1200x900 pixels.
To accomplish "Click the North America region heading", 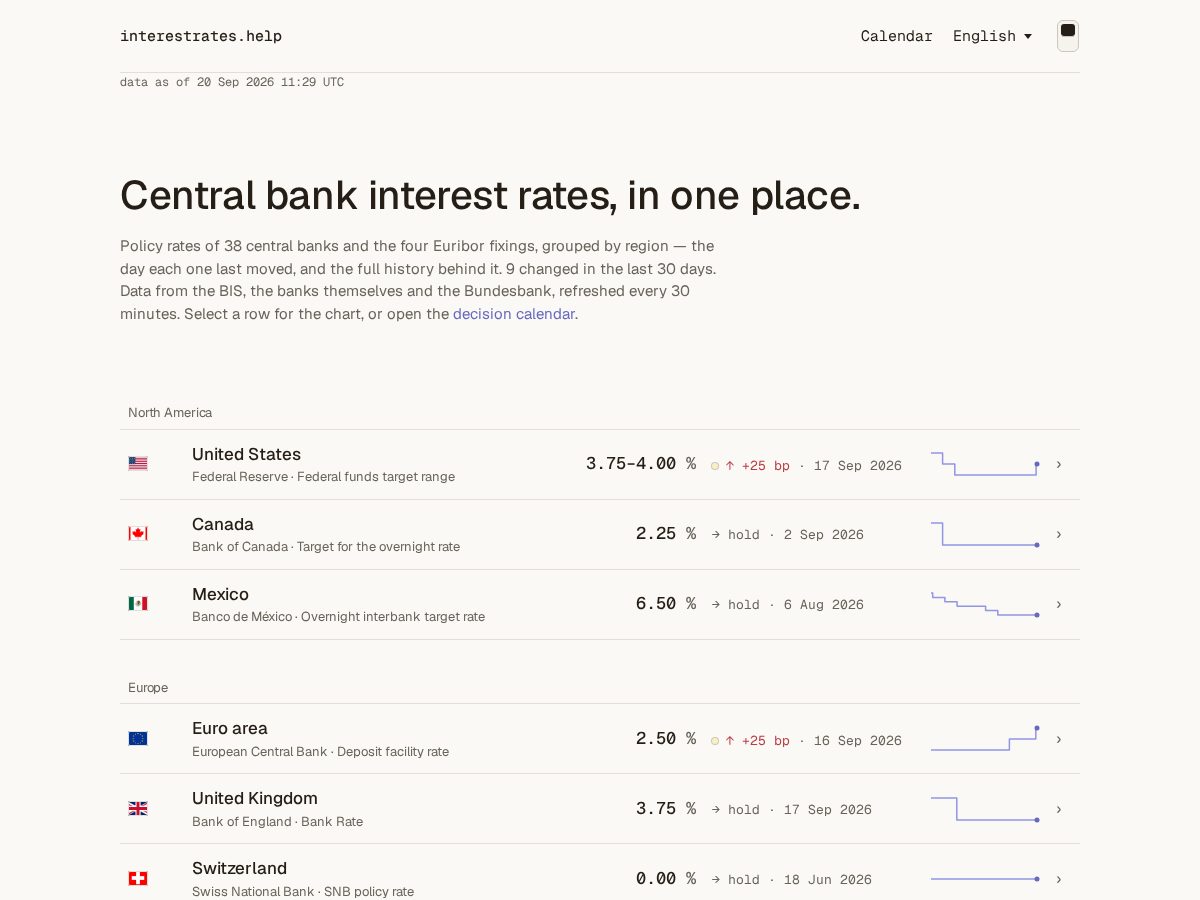I will tap(170, 413).
